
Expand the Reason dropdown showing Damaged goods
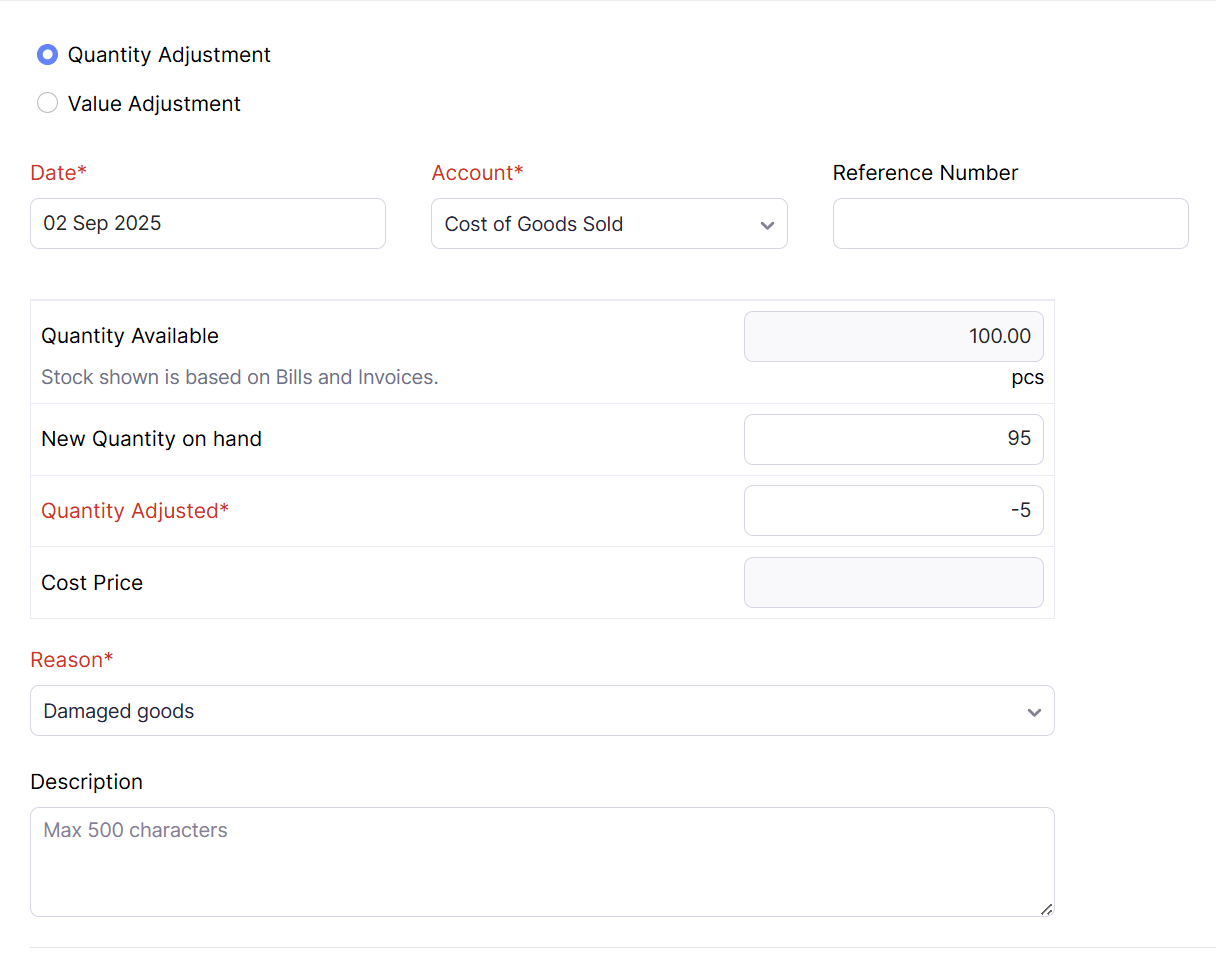click(530, 711)
